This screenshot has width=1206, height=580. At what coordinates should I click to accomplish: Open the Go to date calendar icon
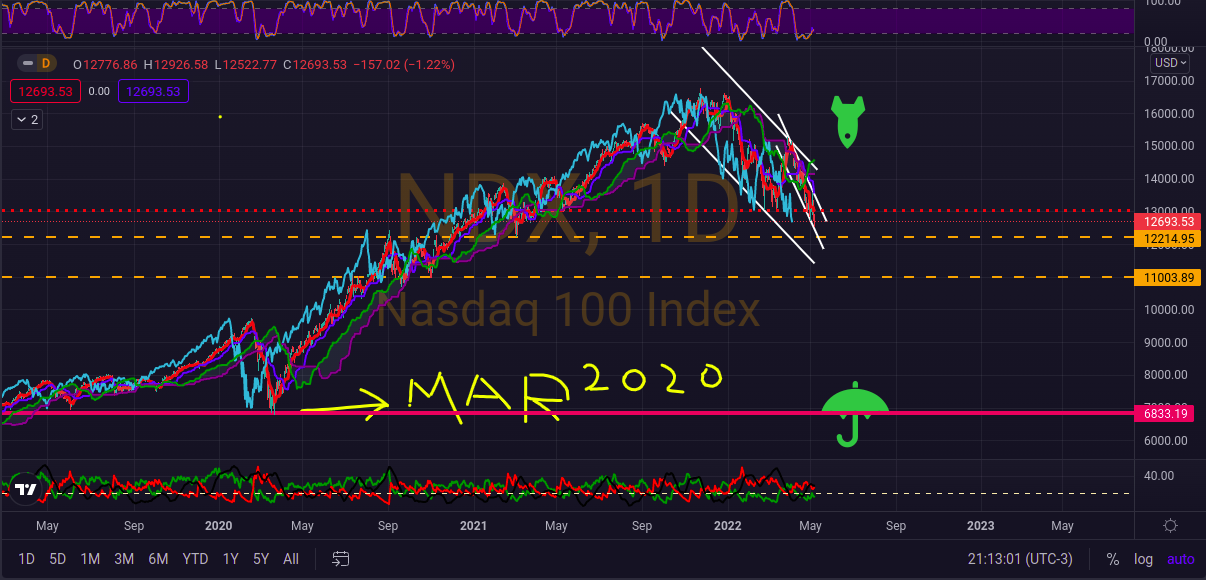[341, 558]
